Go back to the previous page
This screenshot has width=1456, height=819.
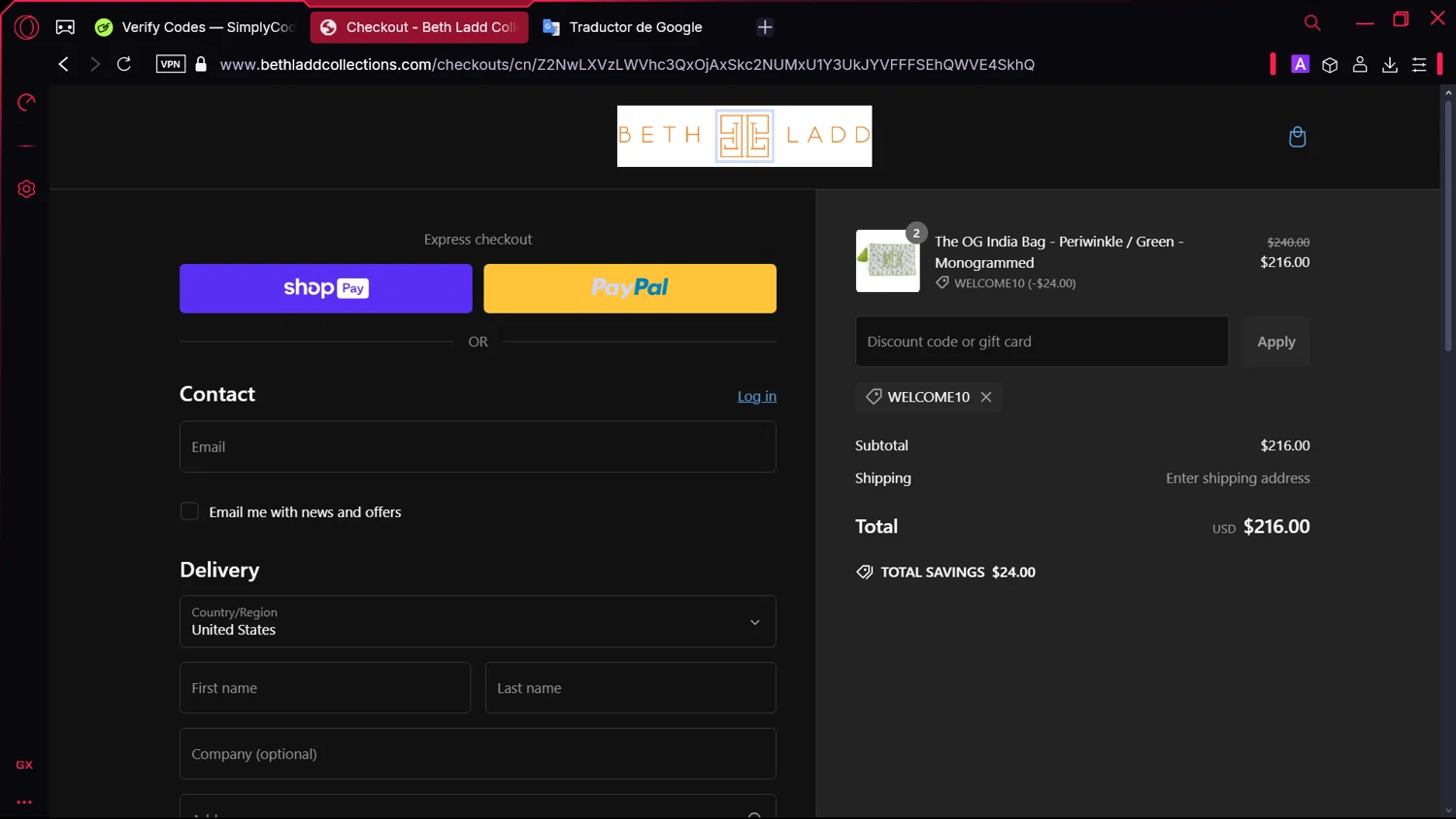(x=64, y=64)
